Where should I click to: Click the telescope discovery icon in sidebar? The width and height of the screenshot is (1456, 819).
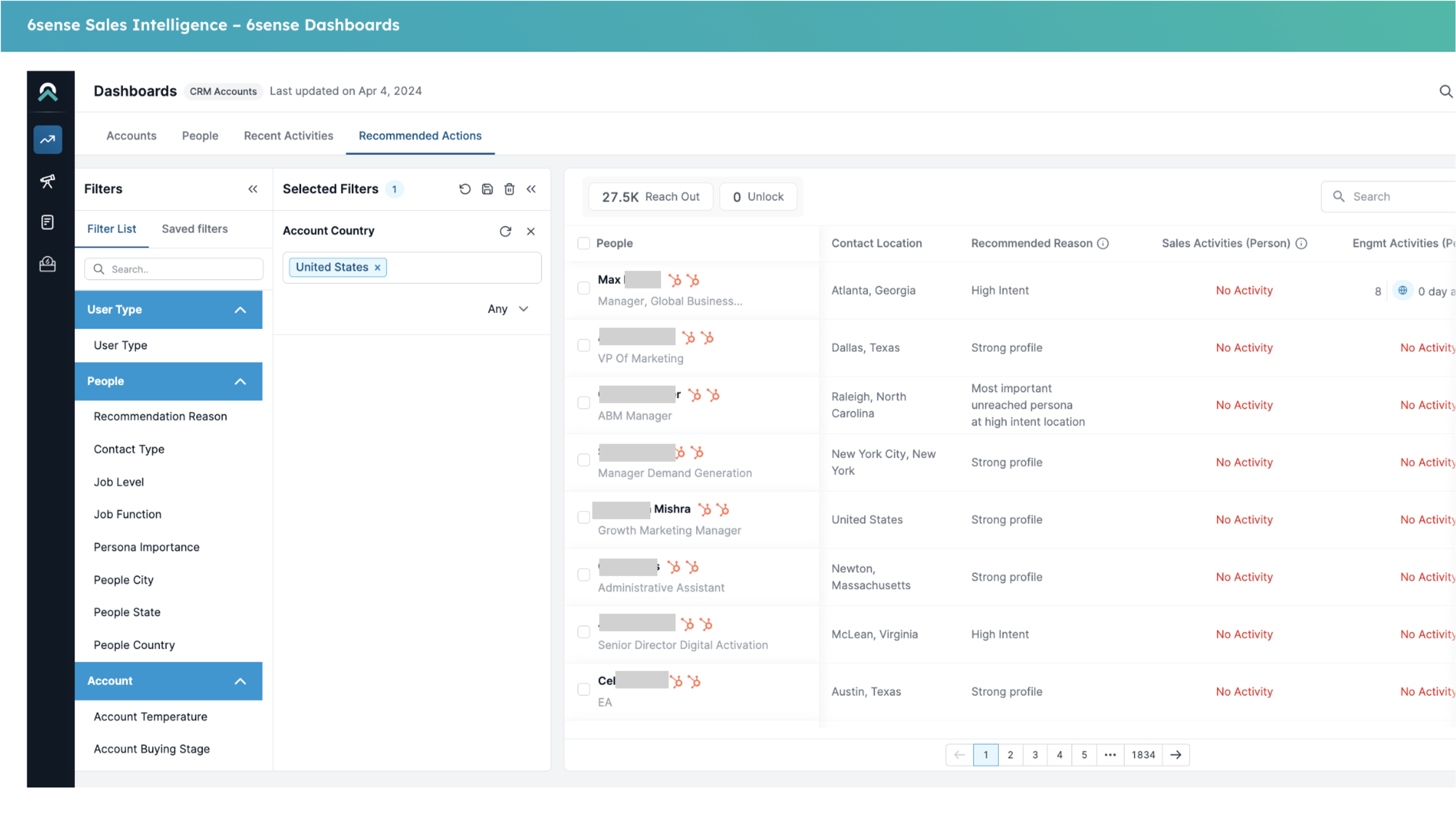point(48,182)
